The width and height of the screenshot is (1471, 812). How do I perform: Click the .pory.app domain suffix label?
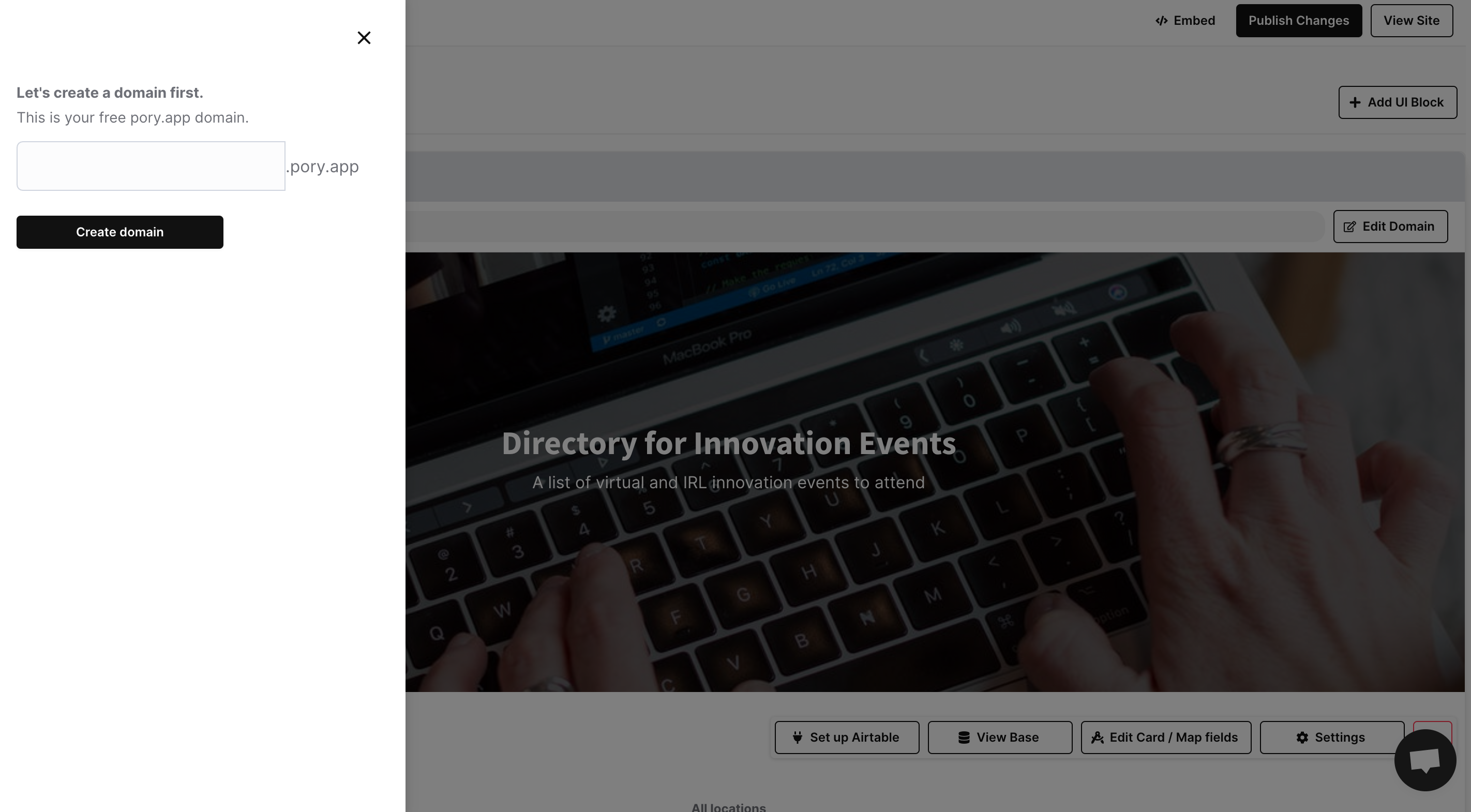click(323, 166)
